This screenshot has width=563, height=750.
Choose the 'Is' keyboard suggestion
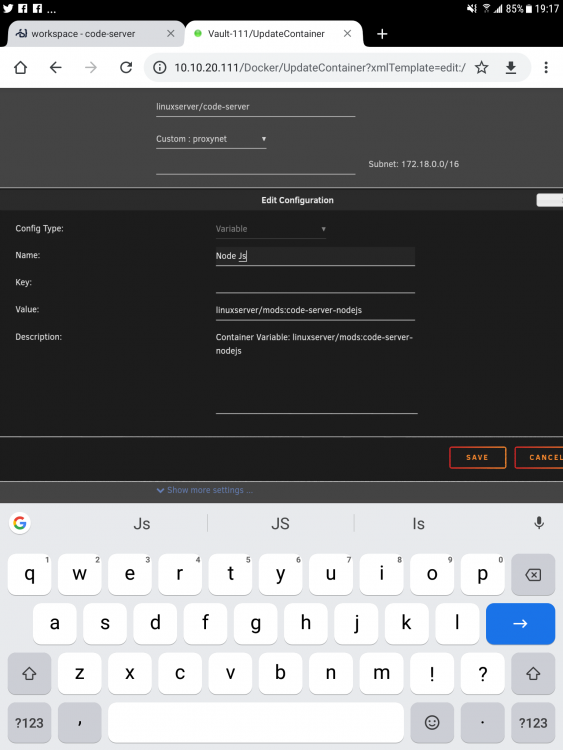pyautogui.click(x=419, y=524)
